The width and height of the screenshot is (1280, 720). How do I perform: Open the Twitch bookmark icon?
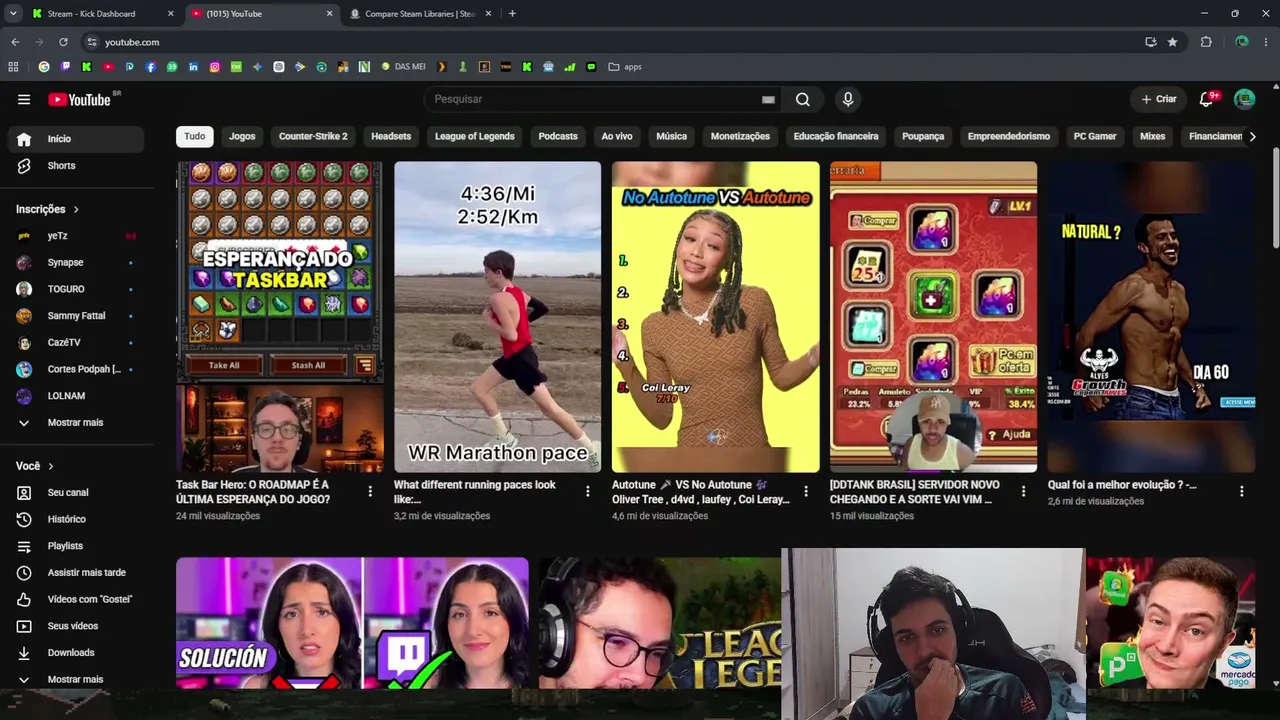[65, 67]
